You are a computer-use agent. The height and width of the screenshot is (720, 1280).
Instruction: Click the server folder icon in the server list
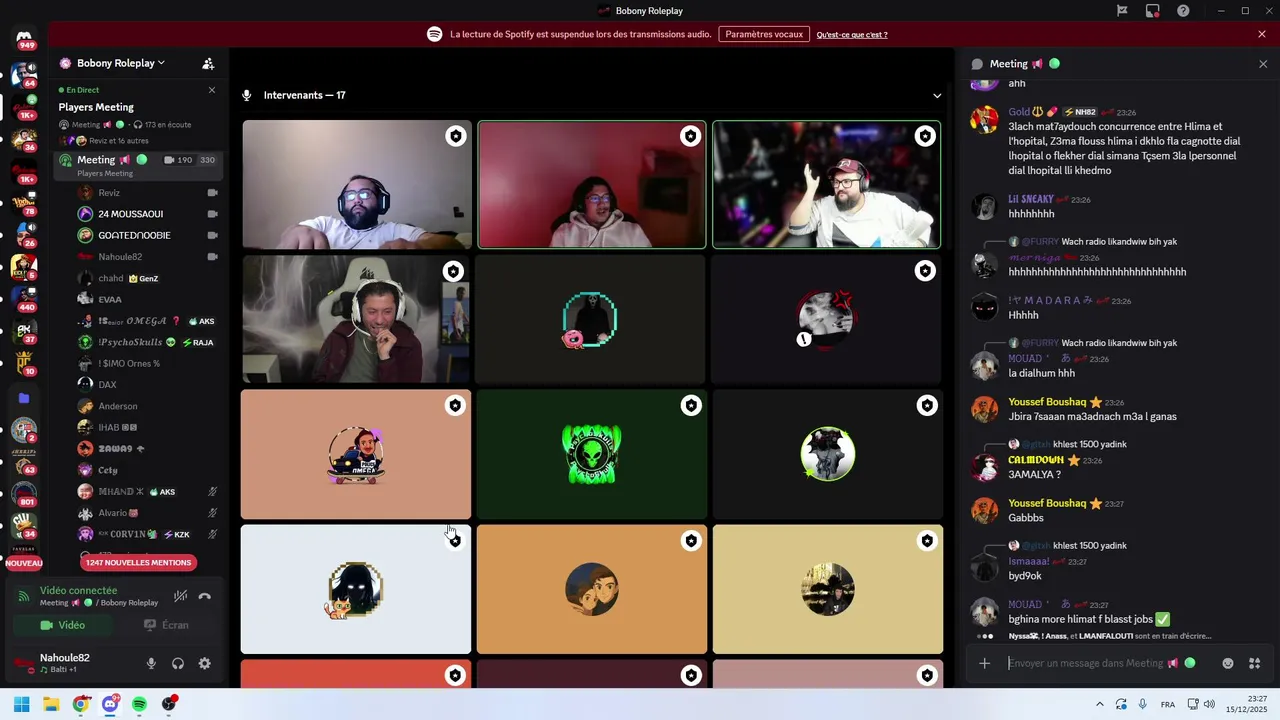coord(24,398)
